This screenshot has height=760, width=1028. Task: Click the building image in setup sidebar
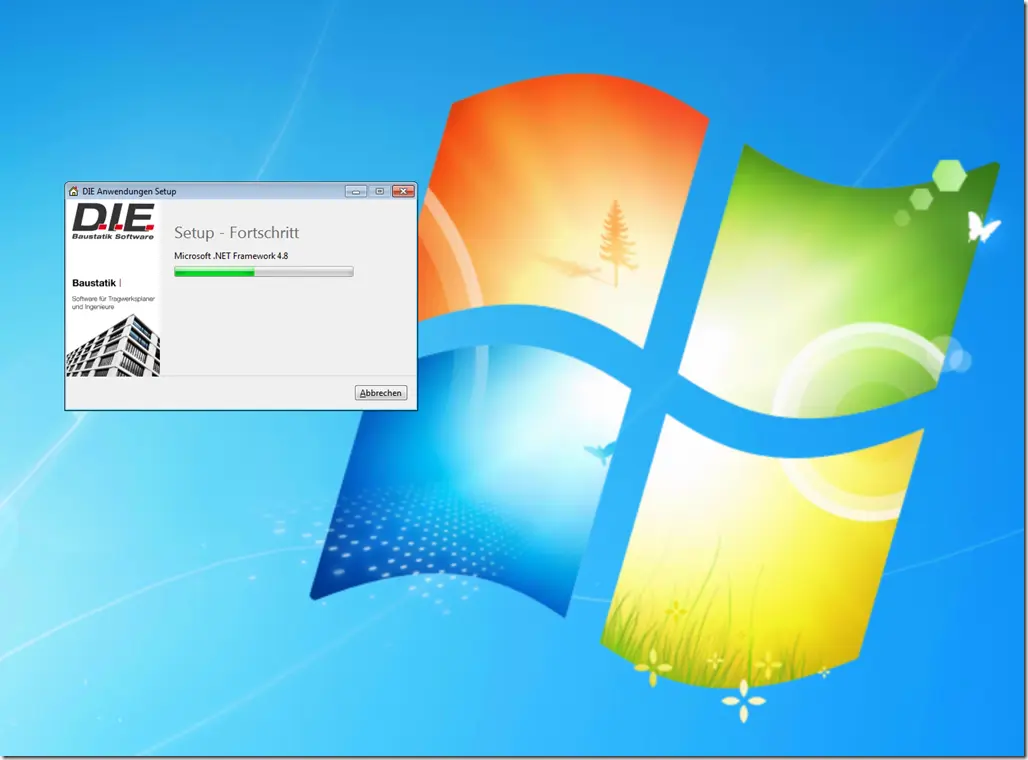113,346
